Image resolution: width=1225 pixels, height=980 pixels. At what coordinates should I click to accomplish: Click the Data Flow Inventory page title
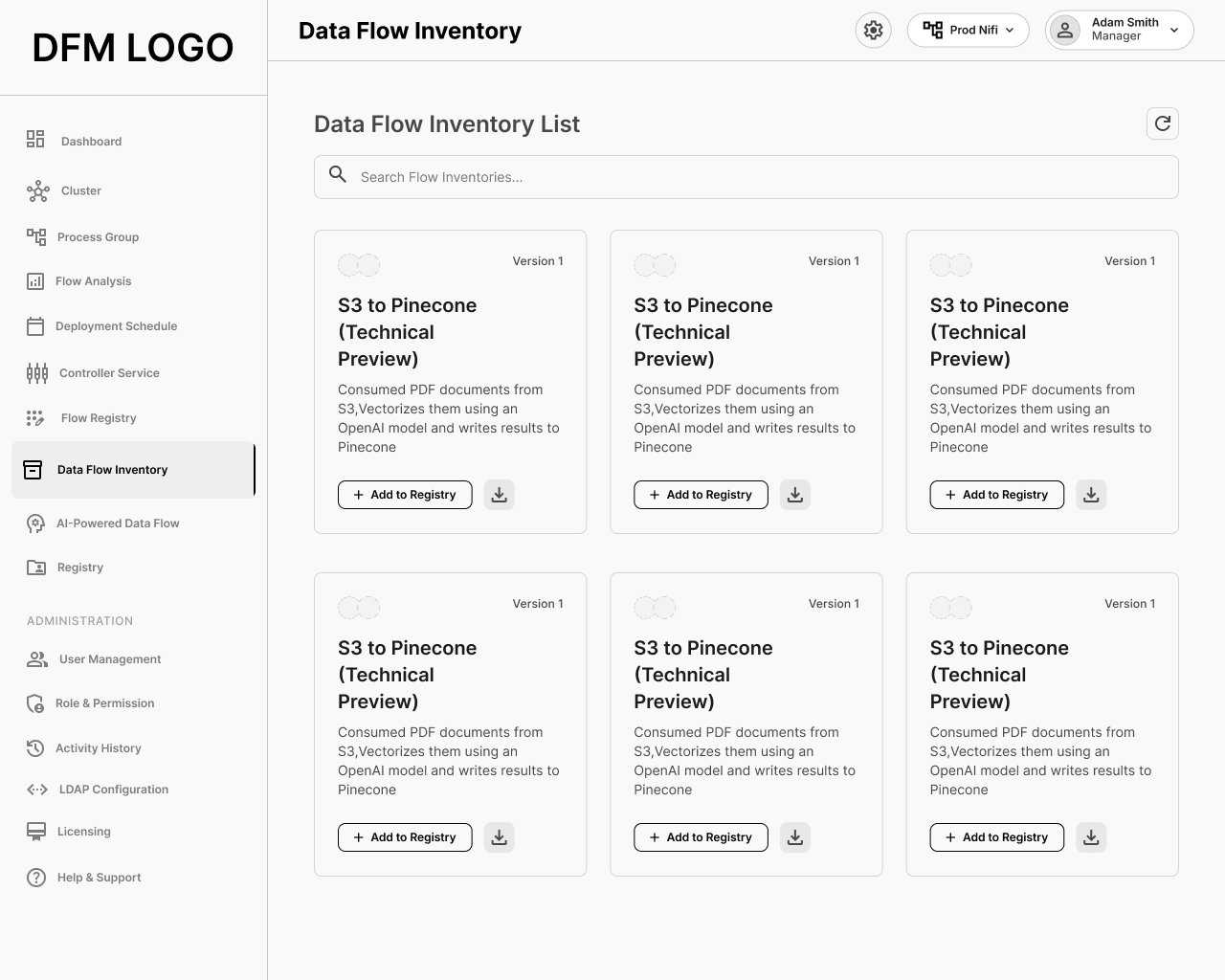point(411,31)
